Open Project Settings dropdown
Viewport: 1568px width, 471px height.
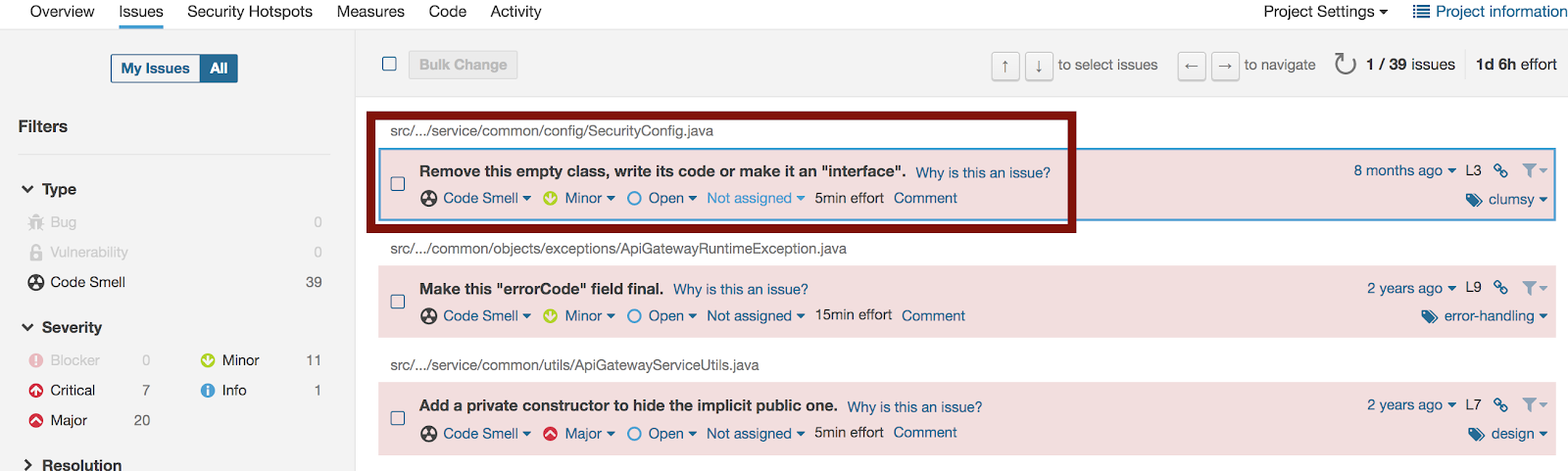click(x=1325, y=12)
